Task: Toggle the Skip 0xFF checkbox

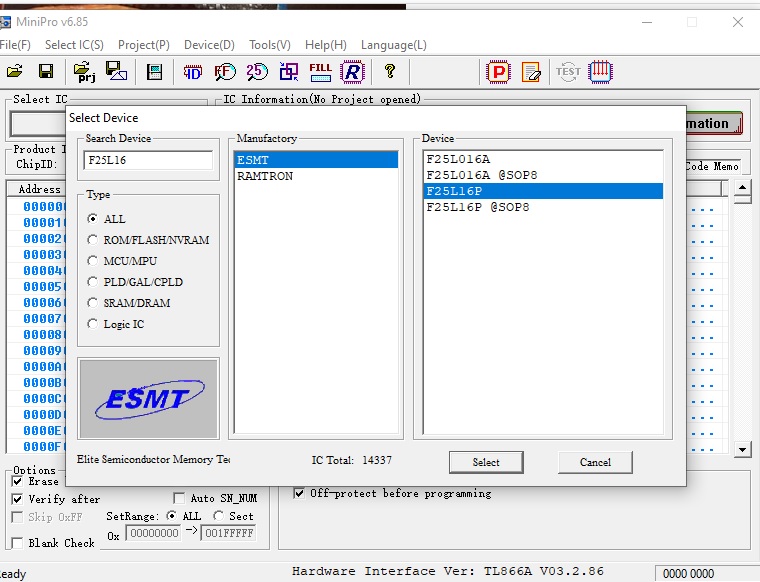Action: click(x=17, y=517)
